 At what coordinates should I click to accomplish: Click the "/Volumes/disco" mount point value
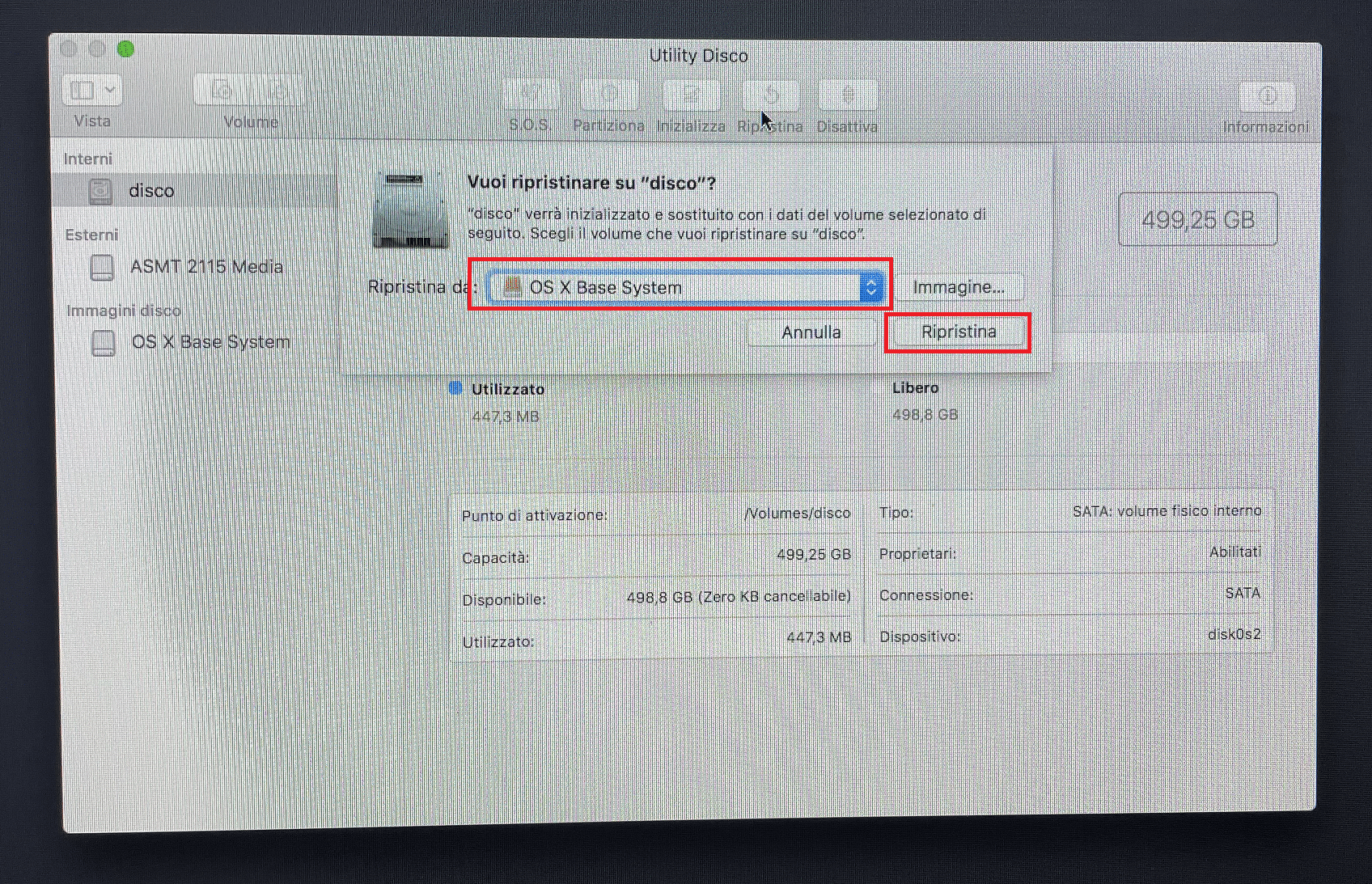[797, 514]
